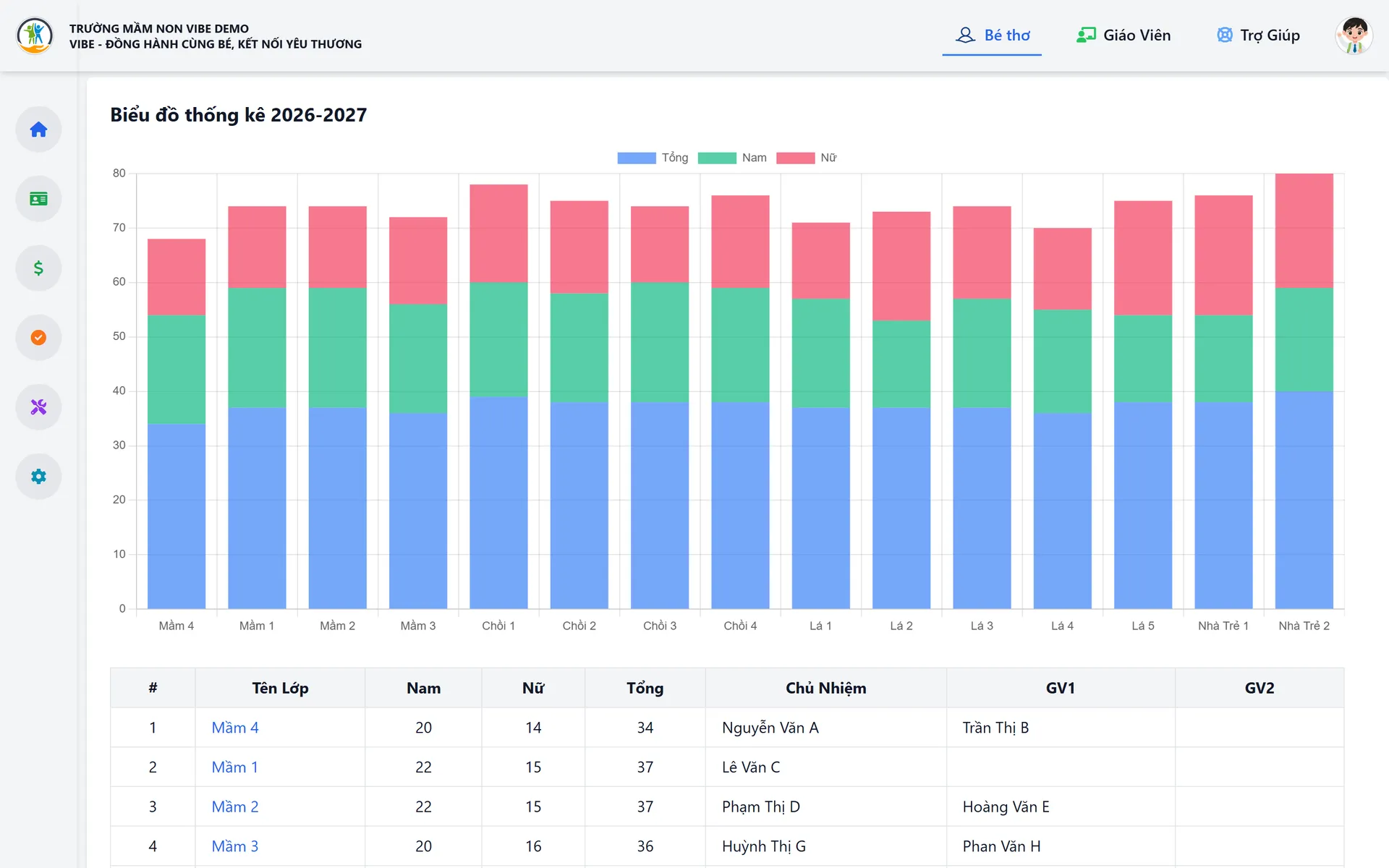Screen dimensions: 1389x868
Task: Switch to the Bé thơ tab
Action: point(992,35)
